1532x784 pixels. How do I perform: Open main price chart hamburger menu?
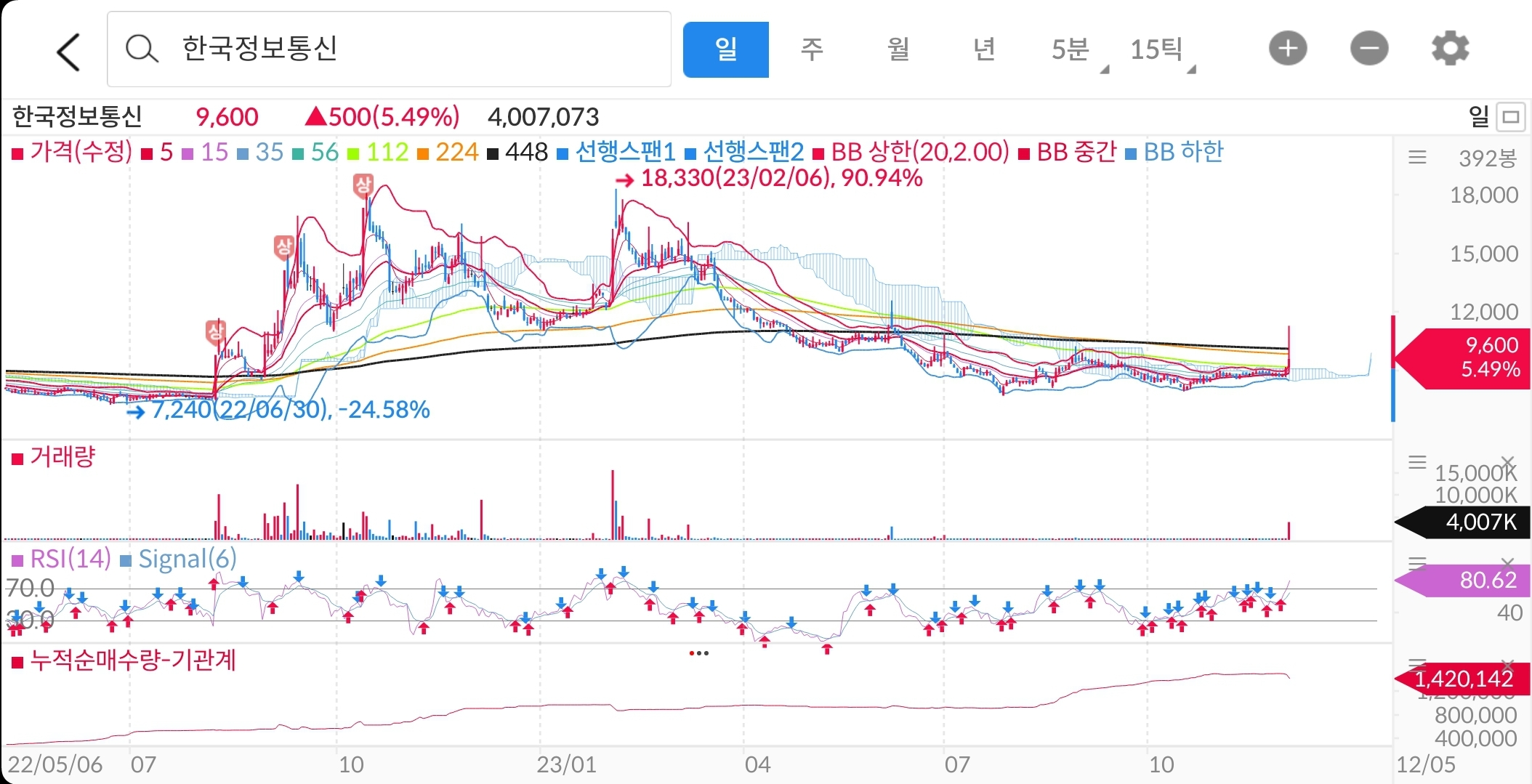1417,157
